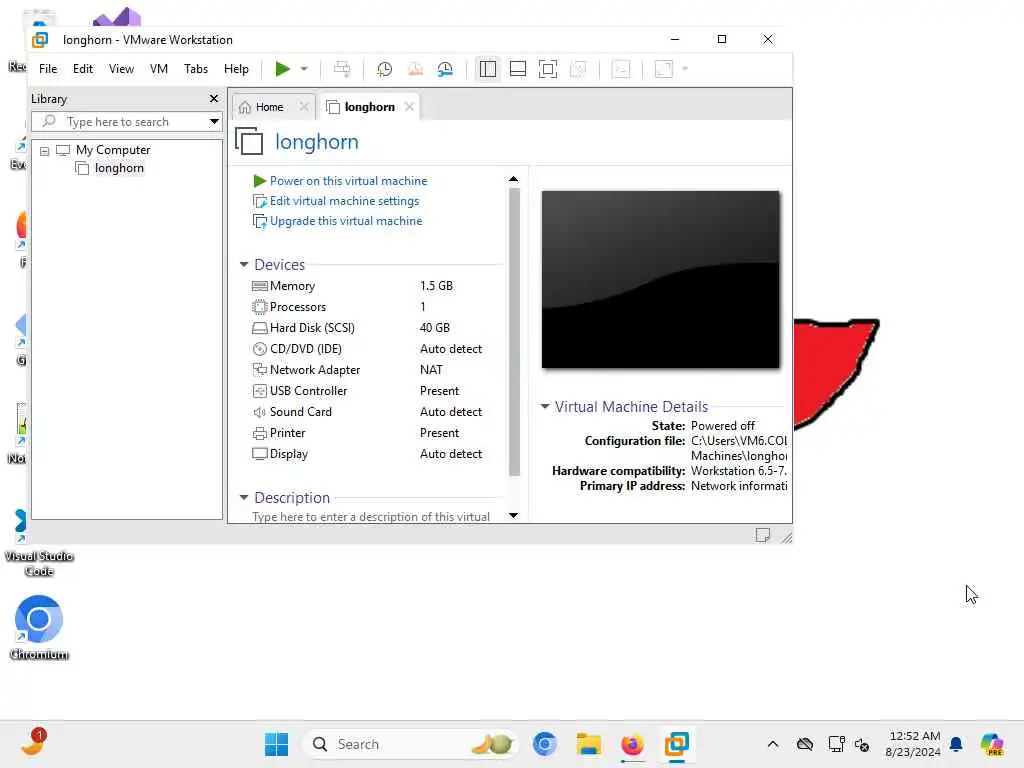Click the console view toolbar icon

click(621, 69)
